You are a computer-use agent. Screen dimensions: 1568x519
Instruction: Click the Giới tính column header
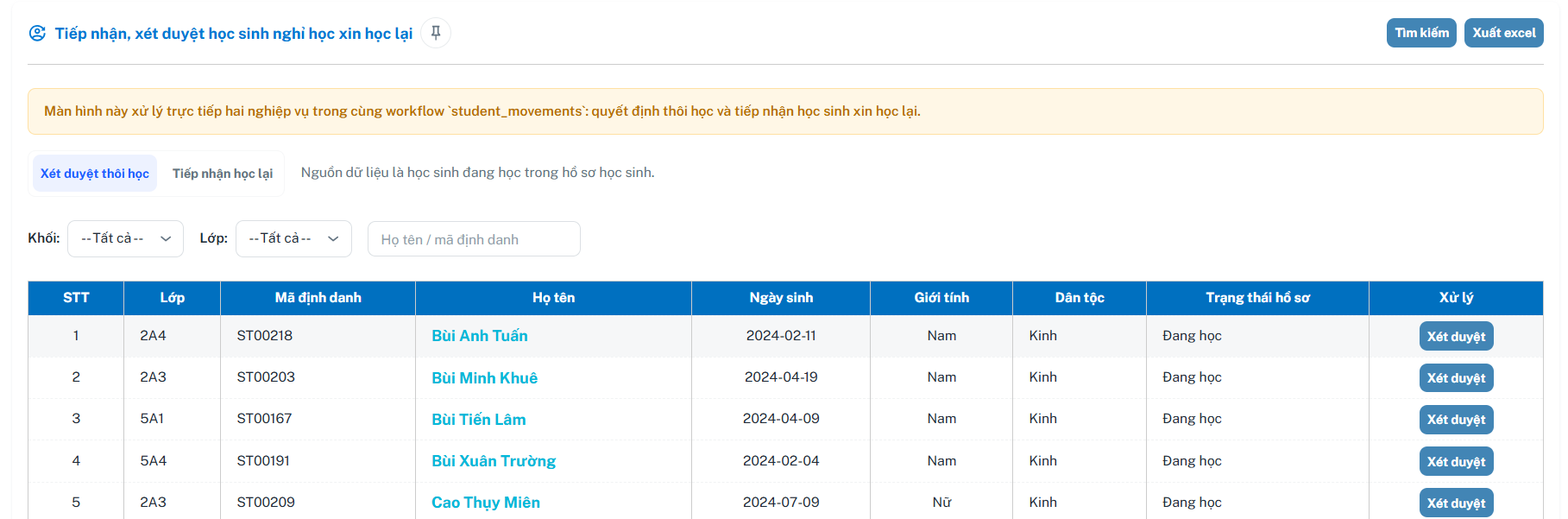941,298
